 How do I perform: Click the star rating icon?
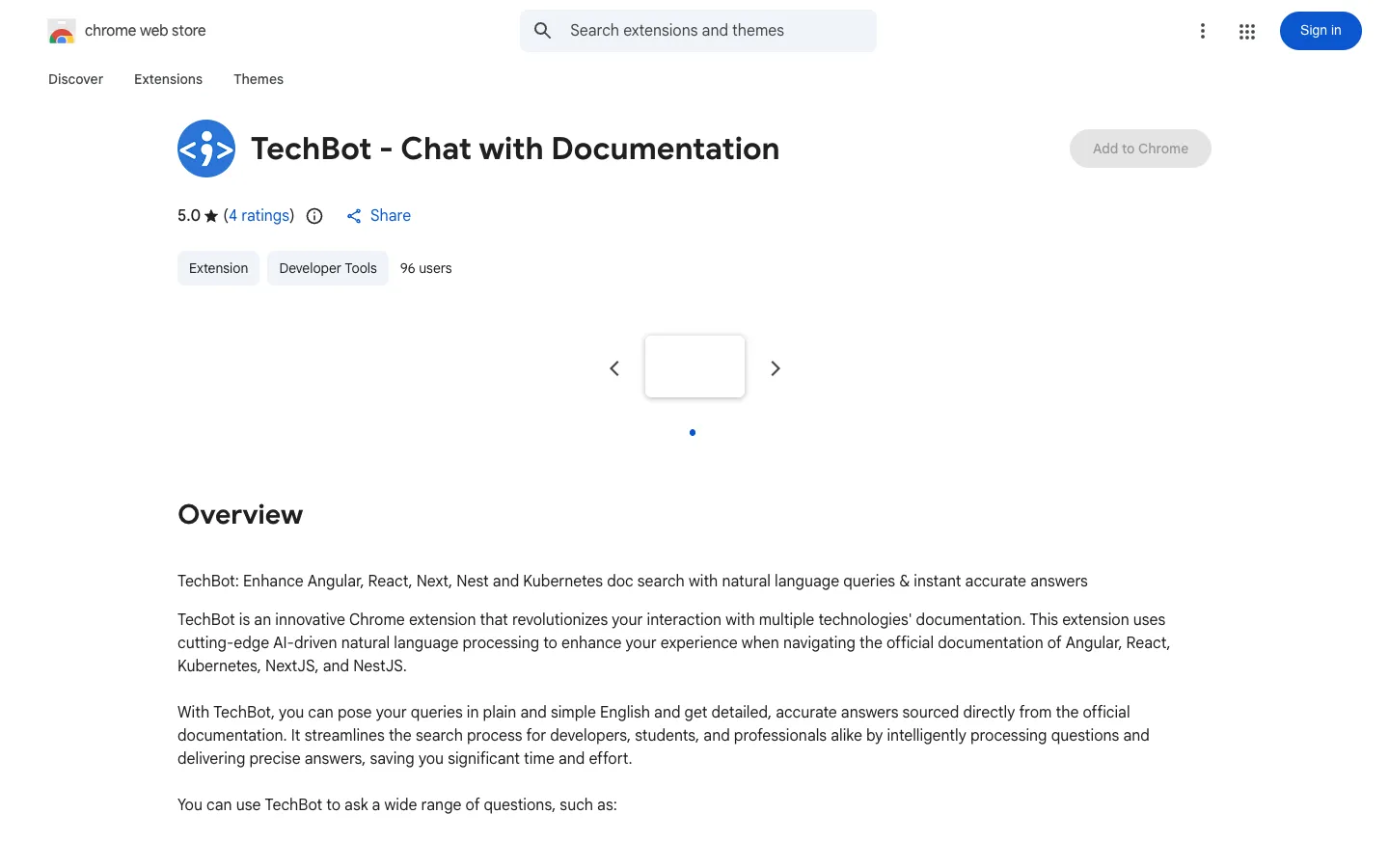211,216
